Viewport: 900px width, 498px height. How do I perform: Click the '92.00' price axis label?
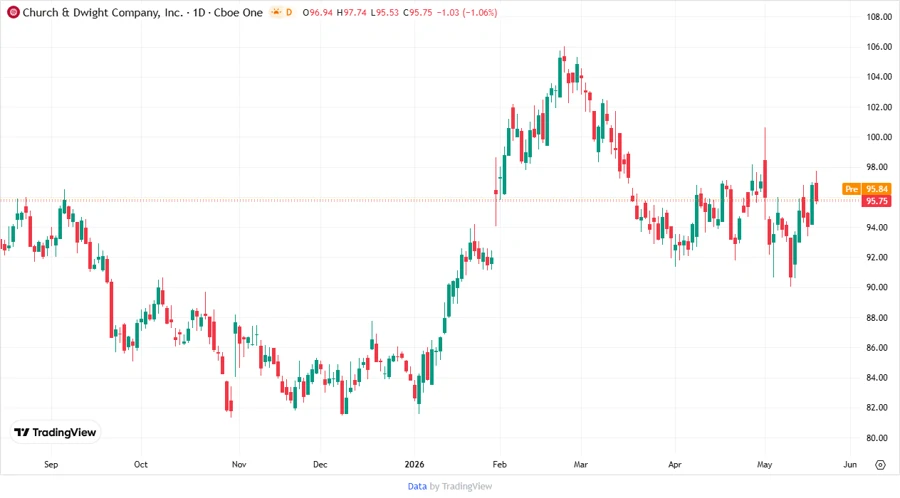879,257
